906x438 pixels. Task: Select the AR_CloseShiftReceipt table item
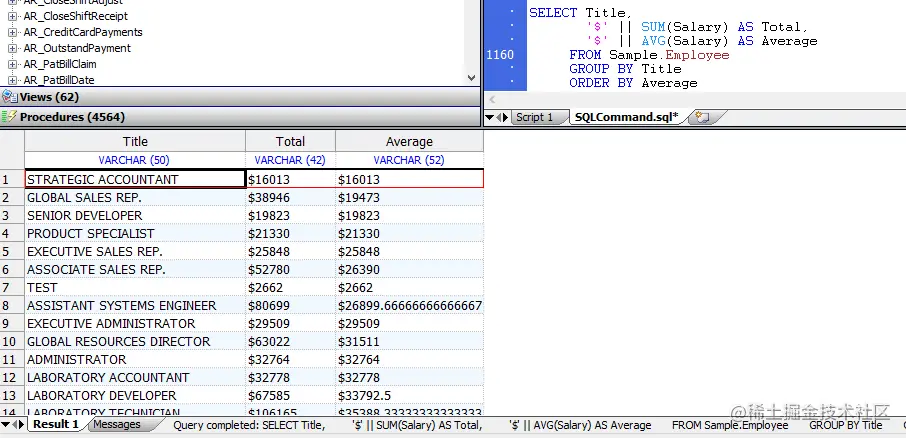click(x=76, y=16)
